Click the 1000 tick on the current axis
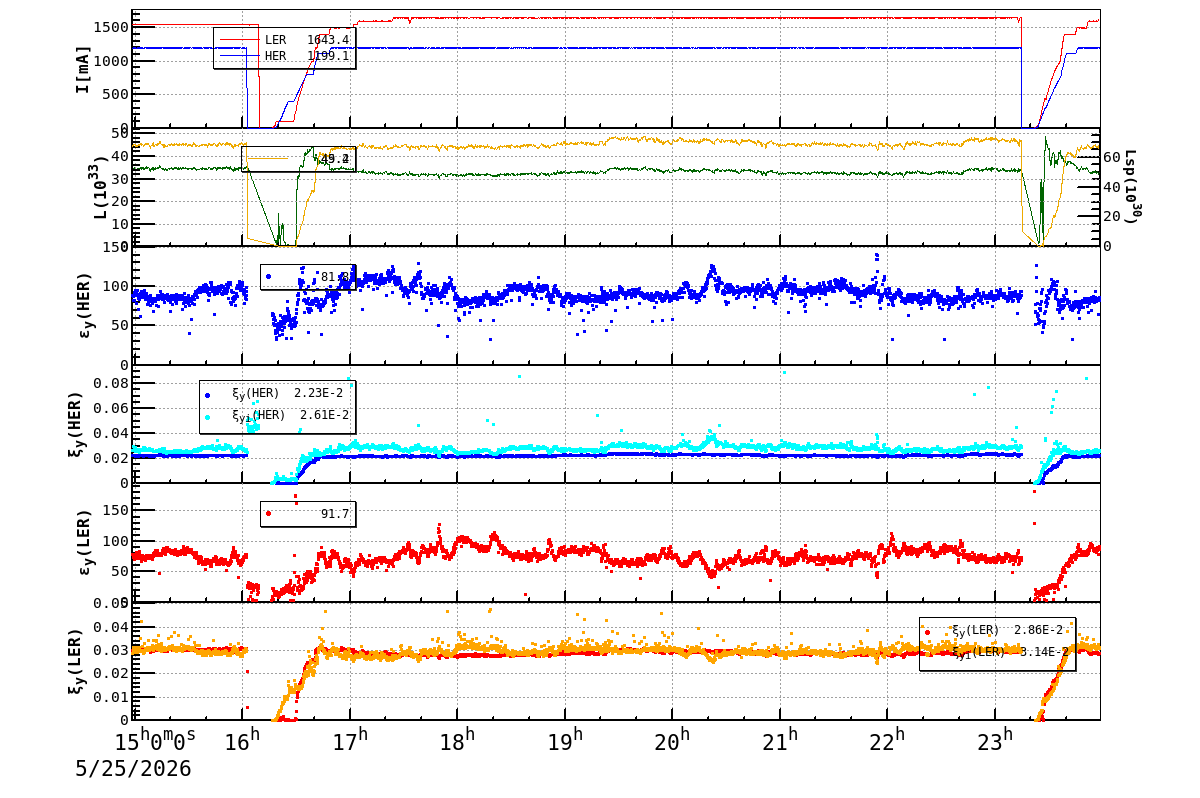The width and height of the screenshot is (1200, 798). pyautogui.click(x=113, y=61)
